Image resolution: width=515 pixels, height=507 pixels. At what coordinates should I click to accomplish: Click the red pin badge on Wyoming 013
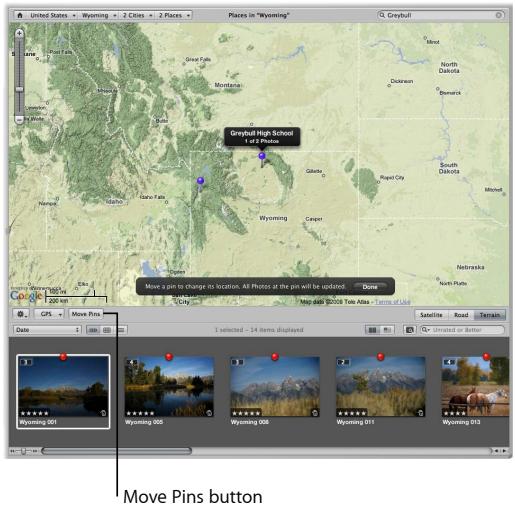(x=486, y=357)
